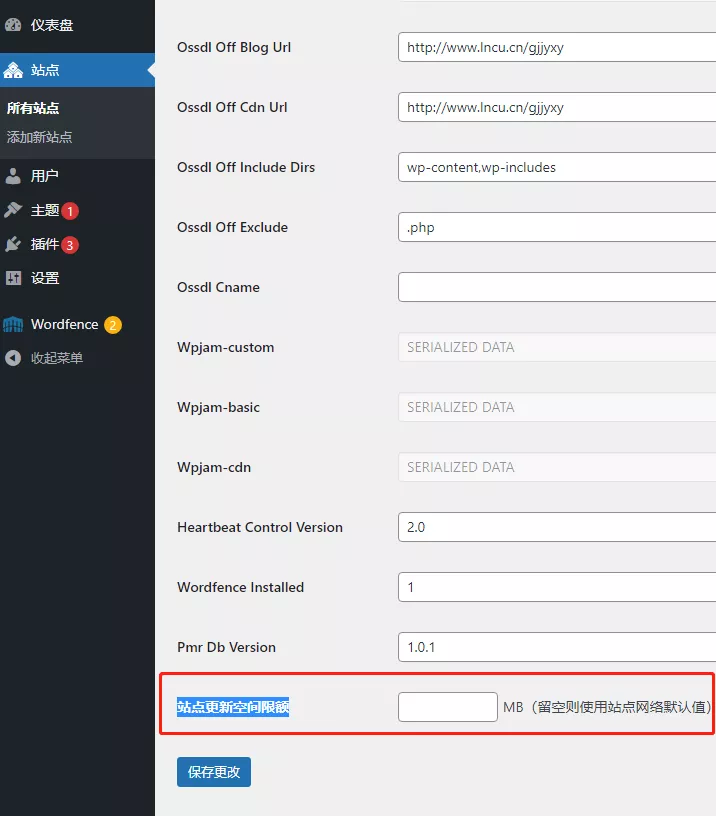Viewport: 716px width, 816px height.
Task: Click the users person icon
Action: [13, 176]
